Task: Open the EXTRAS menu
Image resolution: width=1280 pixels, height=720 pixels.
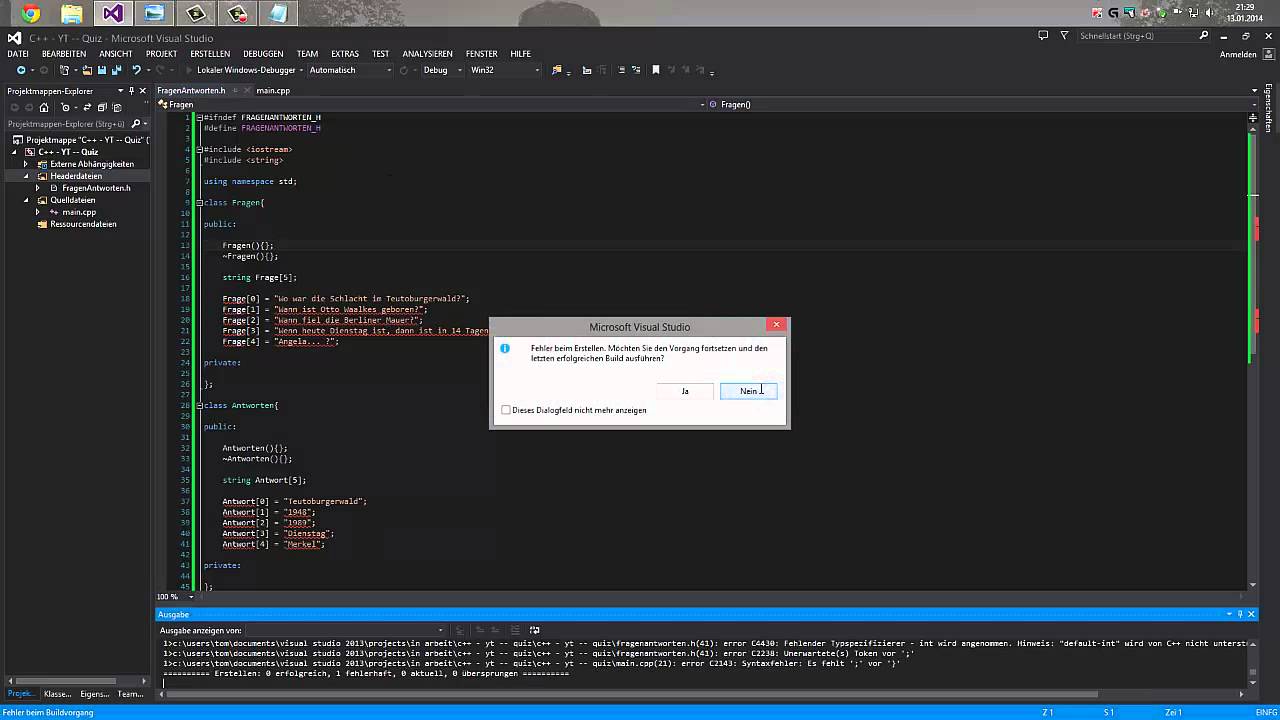Action: (x=345, y=54)
